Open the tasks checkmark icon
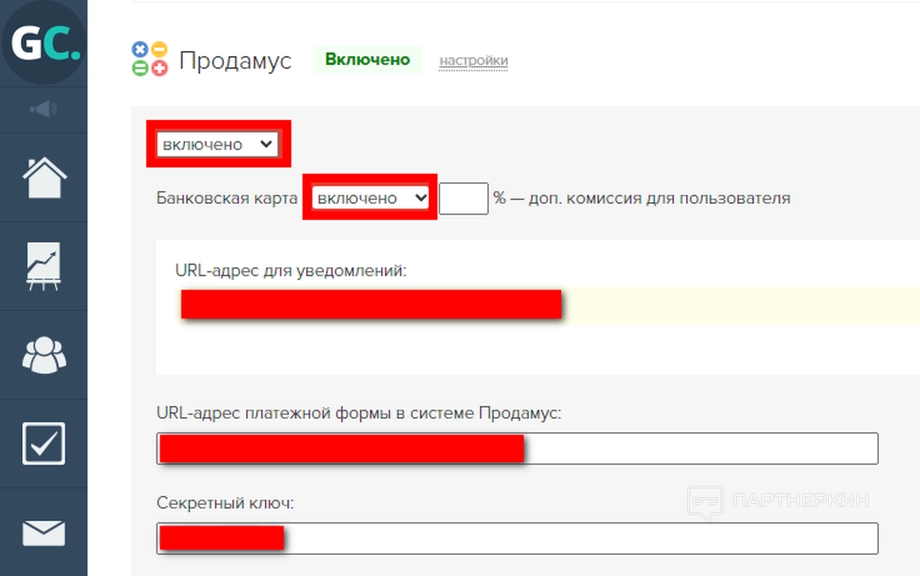 [43, 443]
